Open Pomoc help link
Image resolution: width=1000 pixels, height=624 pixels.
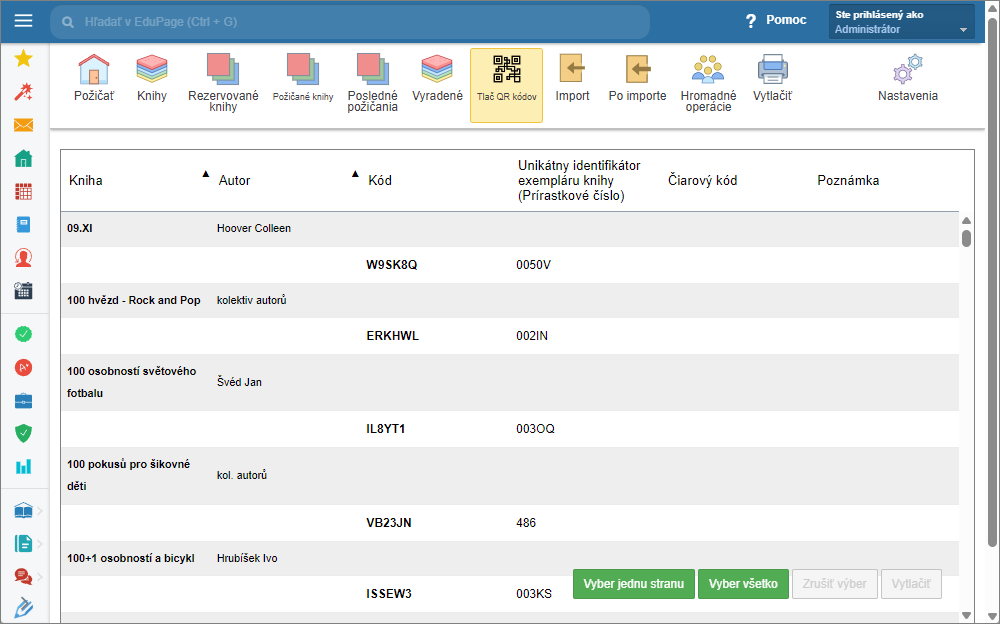tap(776, 20)
